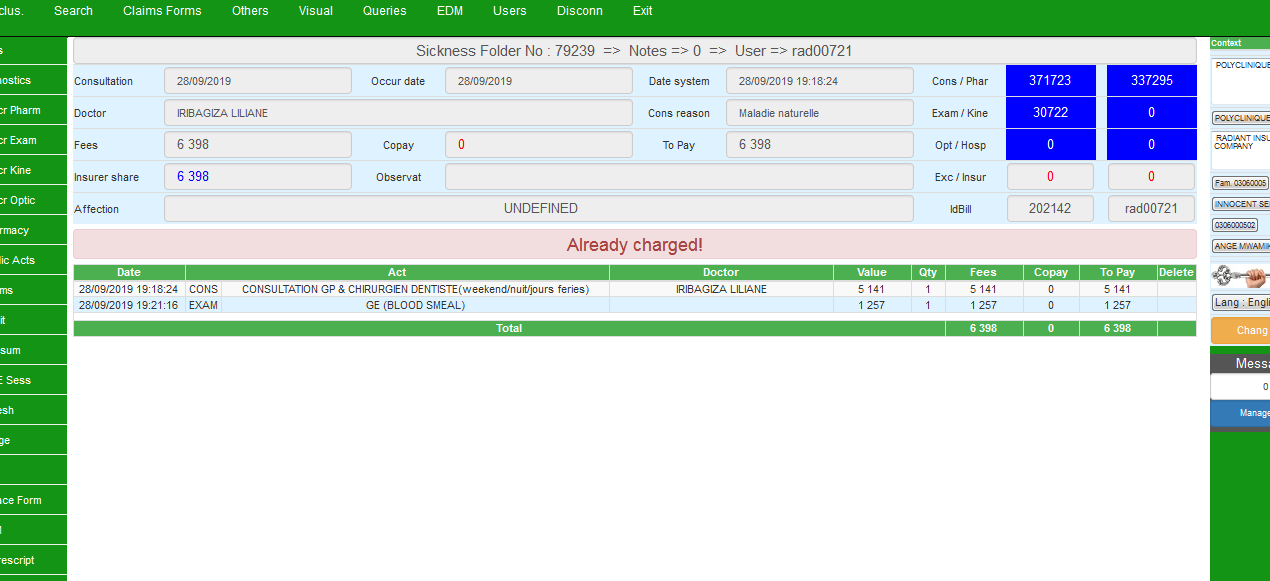The image size is (1270, 581).
Task: Select the GE (BLOOD SMEAL) exam row
Action: click(x=415, y=306)
